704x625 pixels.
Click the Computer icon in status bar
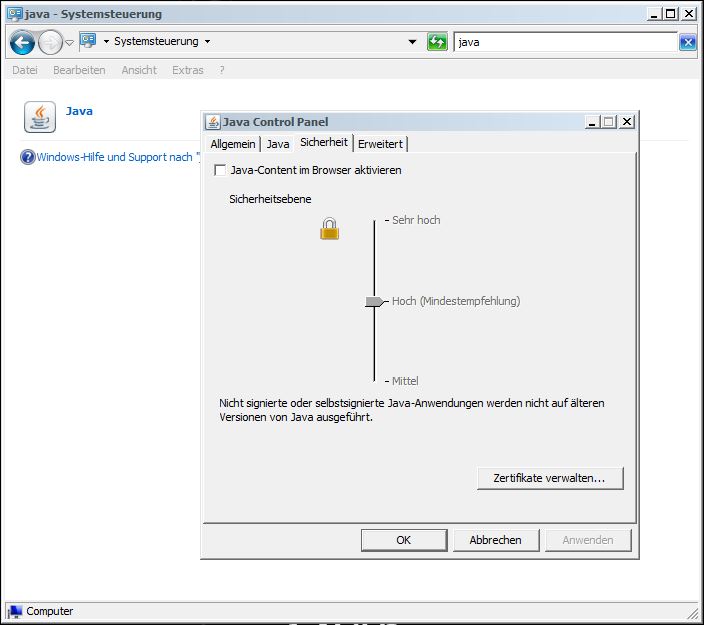[x=16, y=611]
